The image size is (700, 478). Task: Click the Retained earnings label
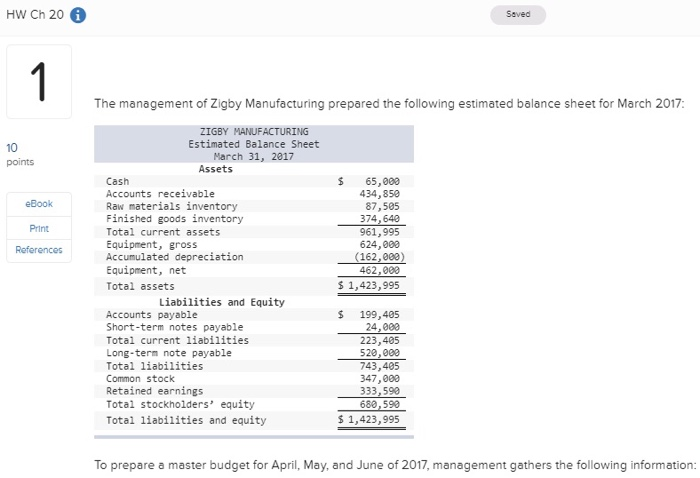click(x=154, y=391)
